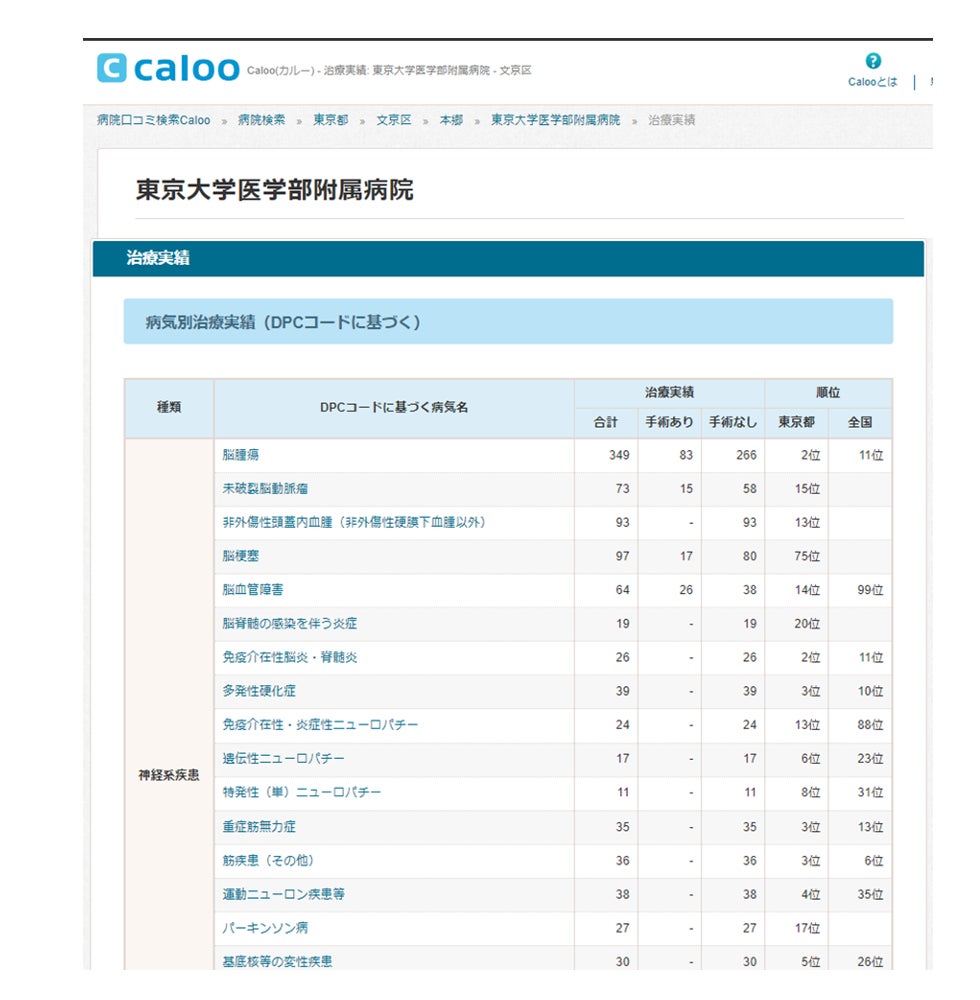Open the 基底核等の変性疾患 link

pos(277,962)
